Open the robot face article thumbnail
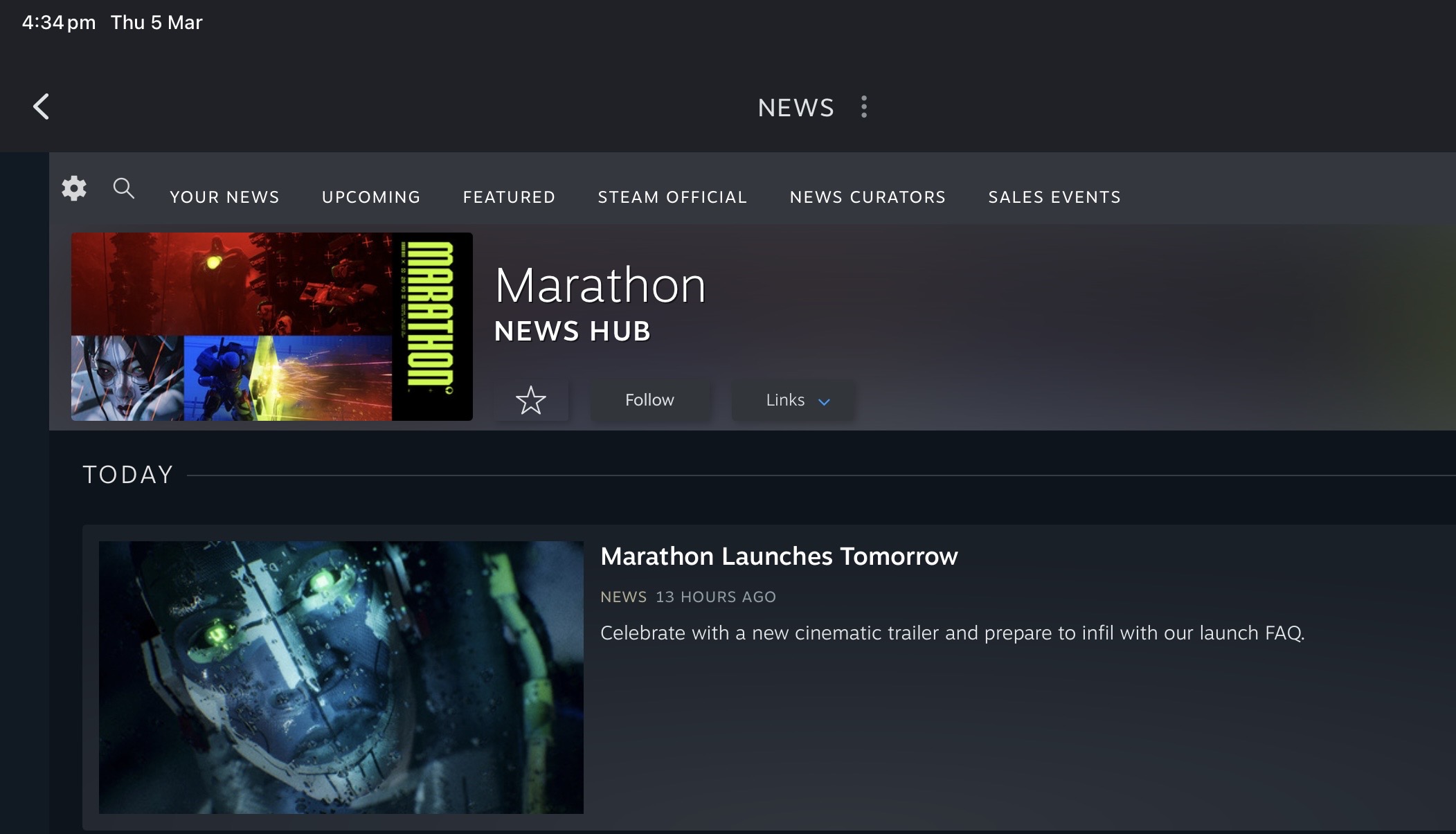Image resolution: width=1456 pixels, height=834 pixels. pyautogui.click(x=341, y=677)
